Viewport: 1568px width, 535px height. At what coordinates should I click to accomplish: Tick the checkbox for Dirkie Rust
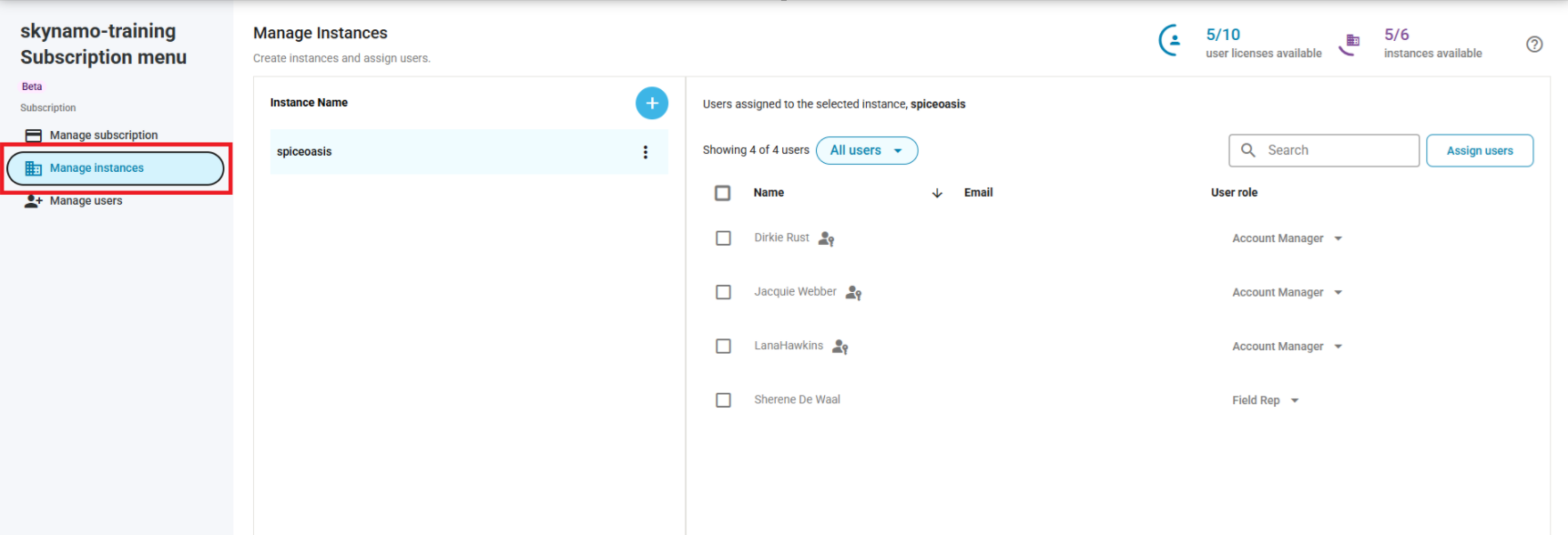tap(723, 238)
